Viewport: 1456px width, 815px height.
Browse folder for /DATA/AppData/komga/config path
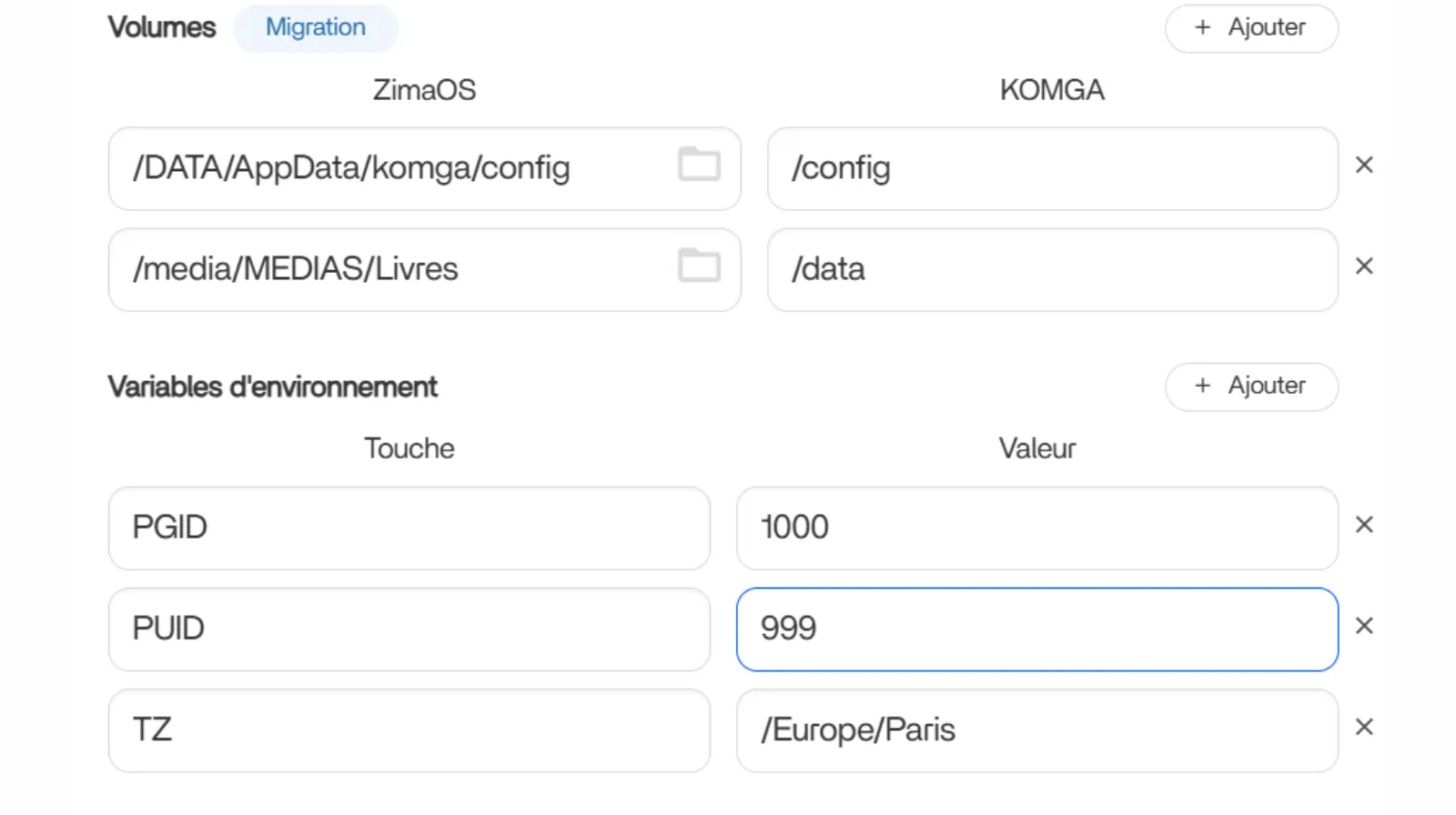pos(699,165)
